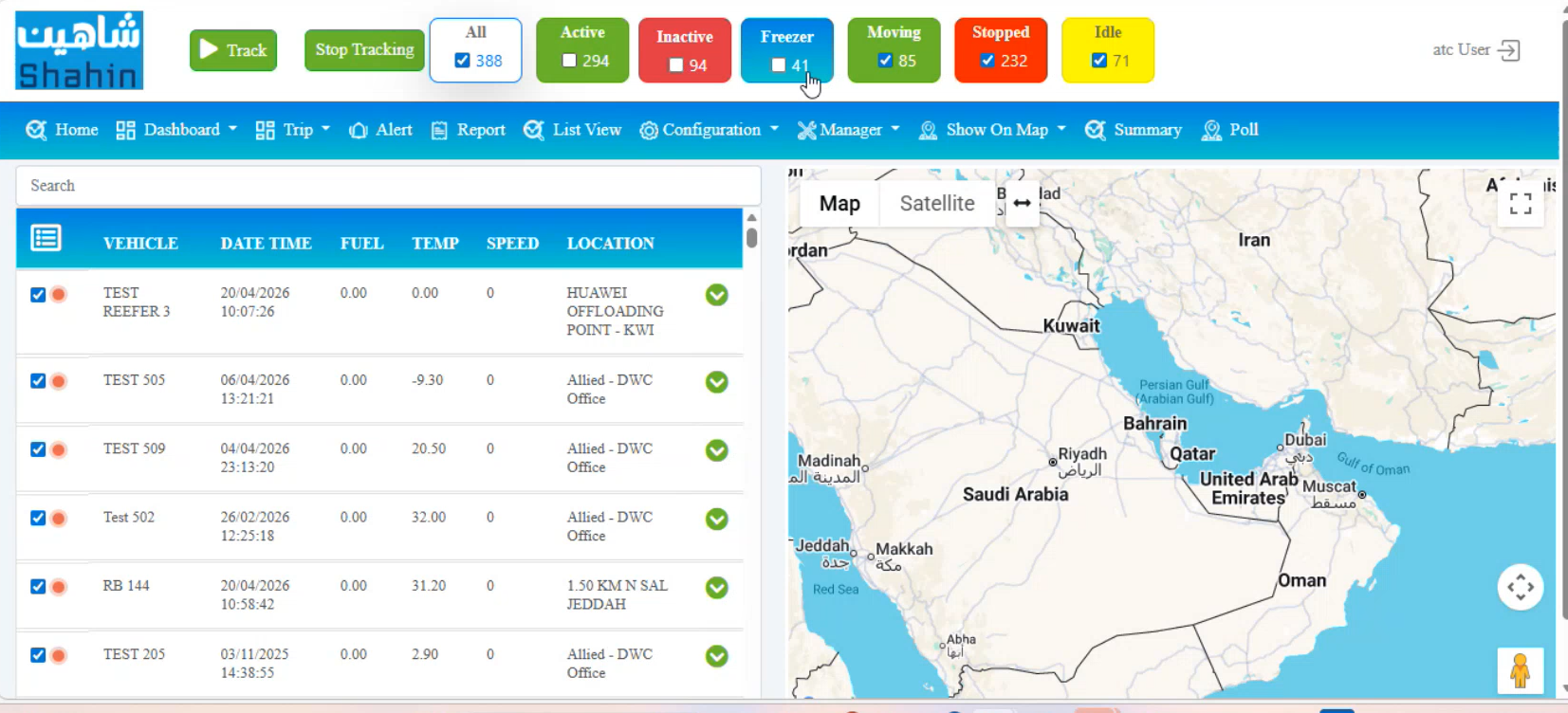Click the Street View pegman icon
Image resolution: width=1568 pixels, height=713 pixels.
[1520, 670]
